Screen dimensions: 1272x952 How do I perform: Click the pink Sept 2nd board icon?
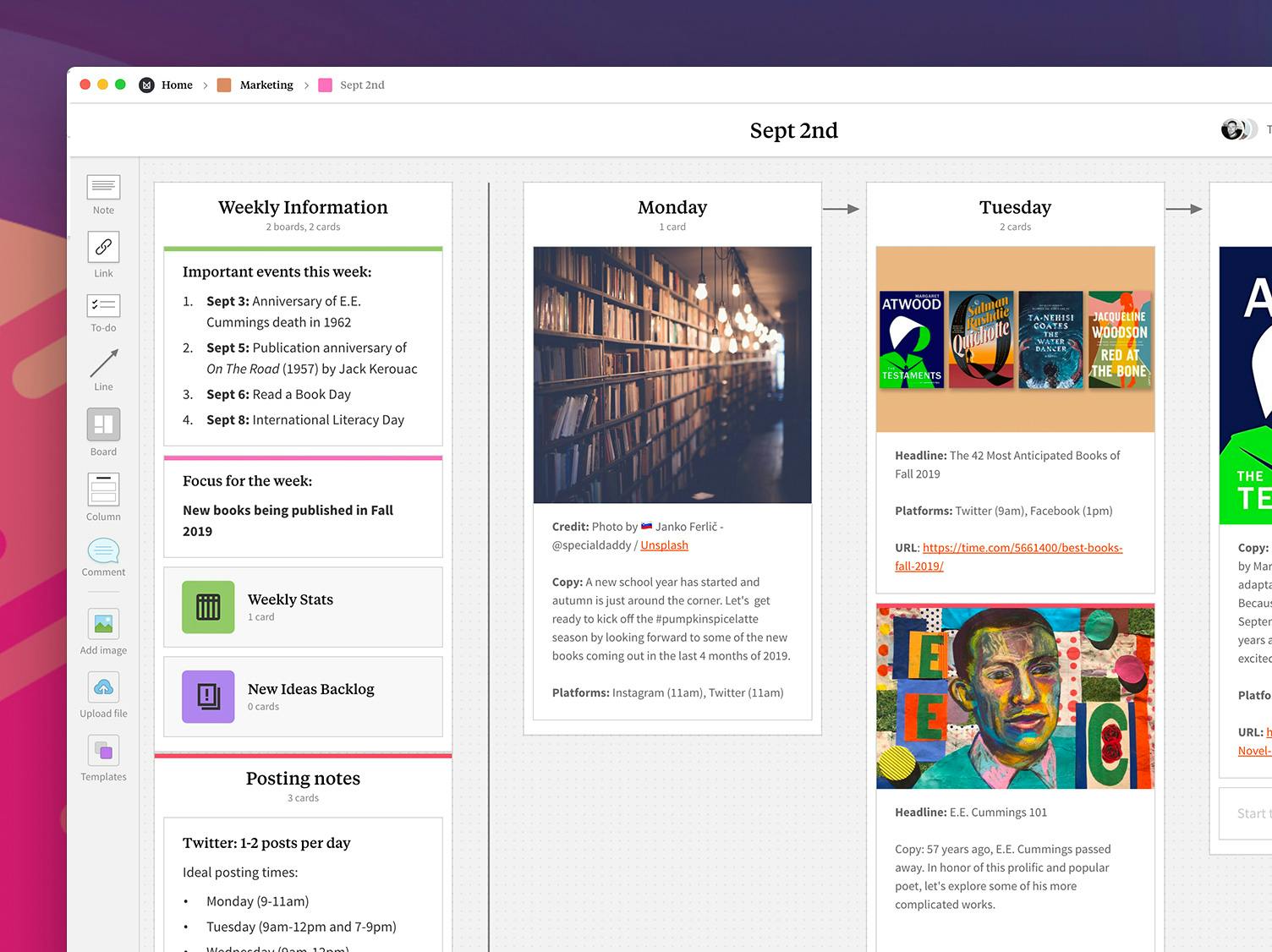pos(325,85)
